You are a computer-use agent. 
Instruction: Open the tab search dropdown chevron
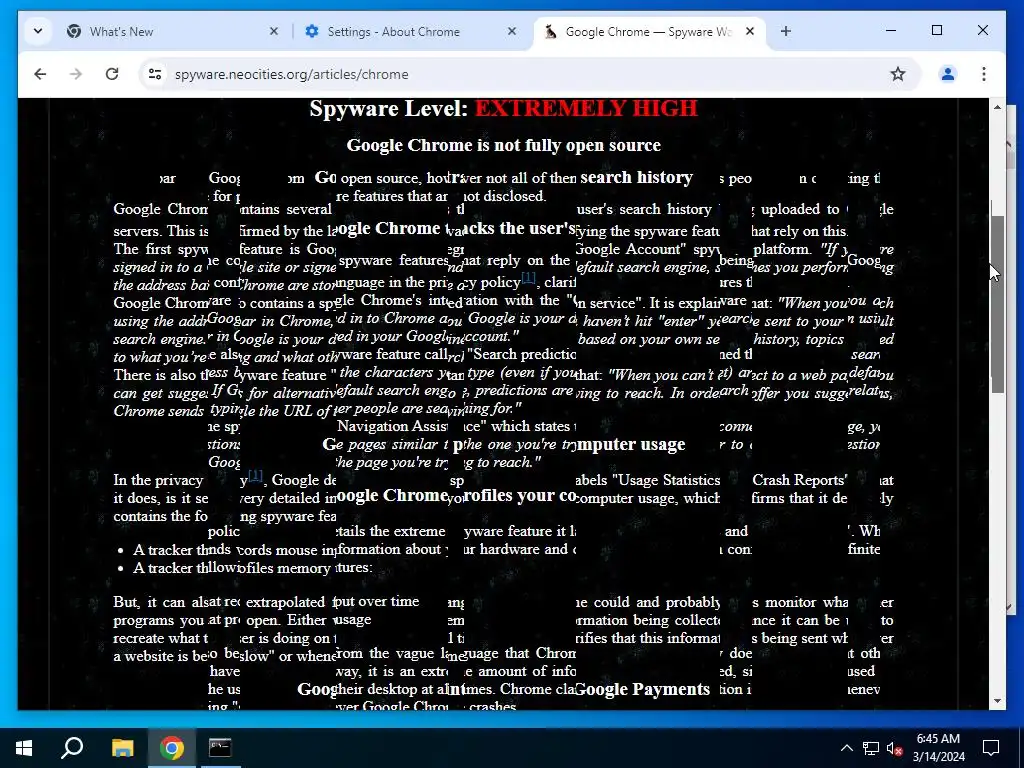pos(38,31)
